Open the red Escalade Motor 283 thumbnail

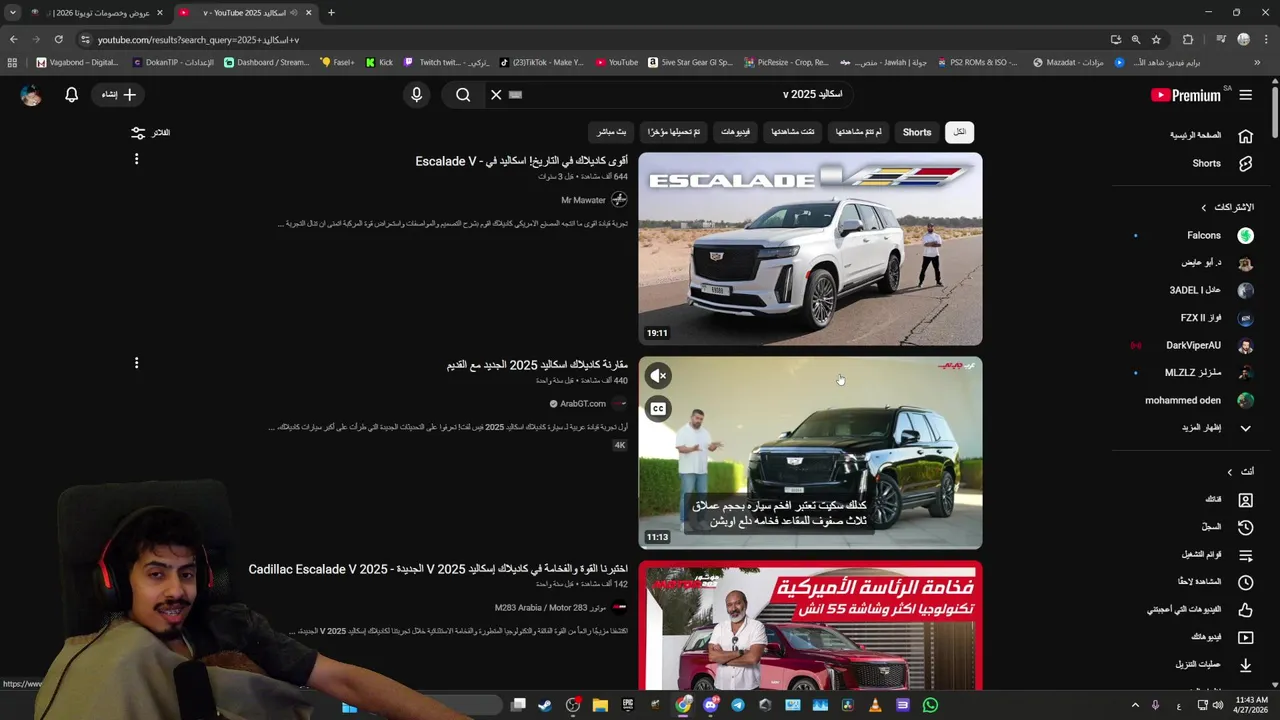[x=811, y=626]
